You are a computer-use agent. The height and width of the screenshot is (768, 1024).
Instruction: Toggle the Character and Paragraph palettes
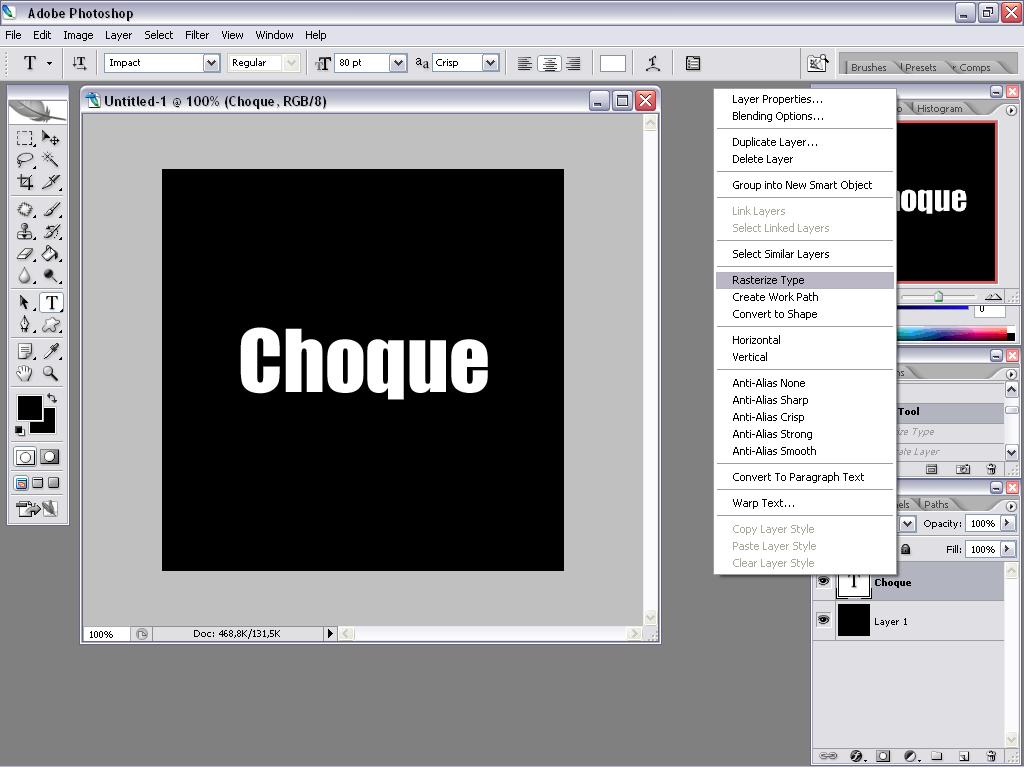click(x=693, y=63)
